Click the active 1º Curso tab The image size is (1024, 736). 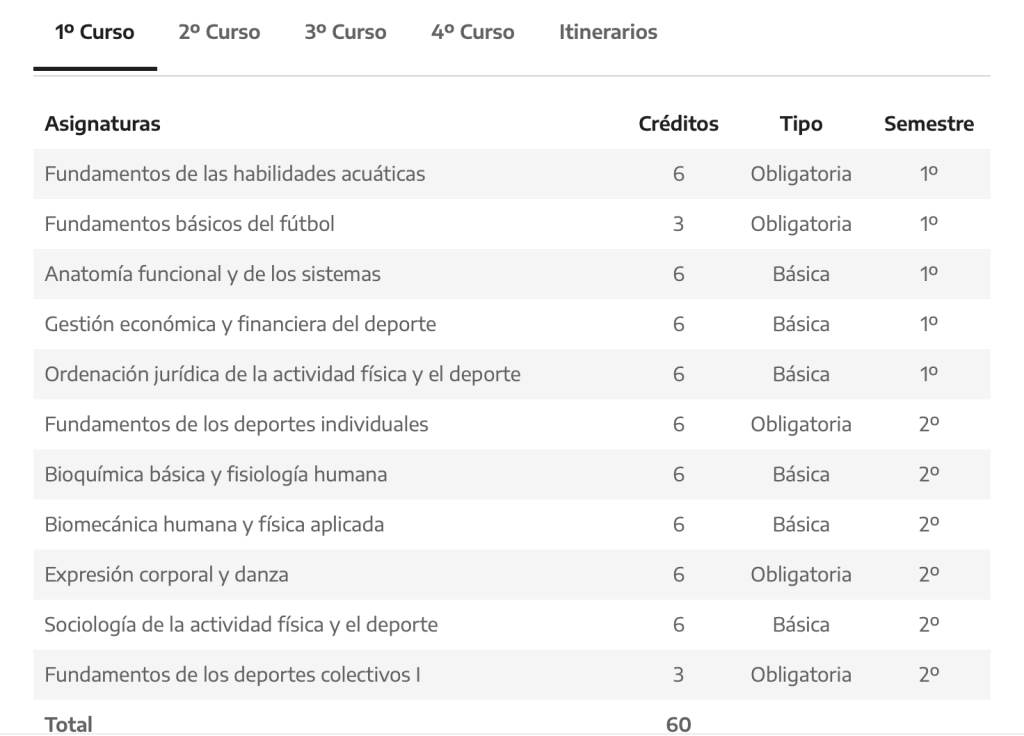coord(95,32)
